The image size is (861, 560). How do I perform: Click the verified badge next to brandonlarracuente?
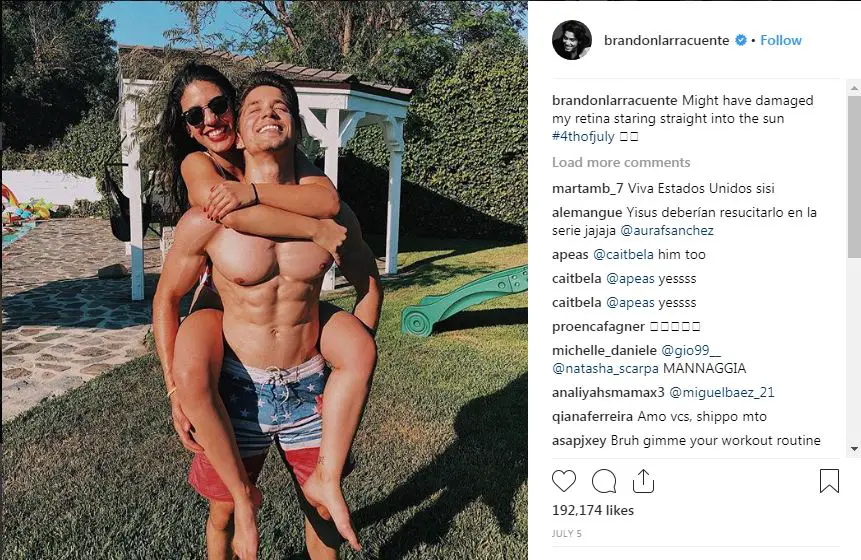(741, 40)
